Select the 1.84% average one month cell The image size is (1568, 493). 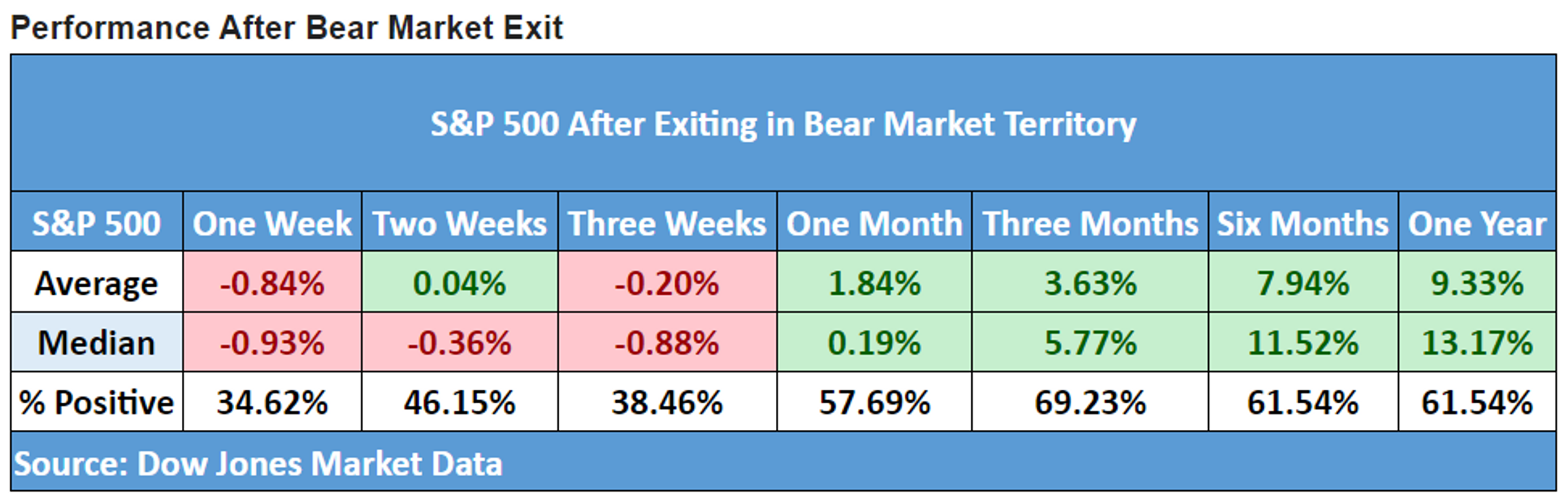874,283
